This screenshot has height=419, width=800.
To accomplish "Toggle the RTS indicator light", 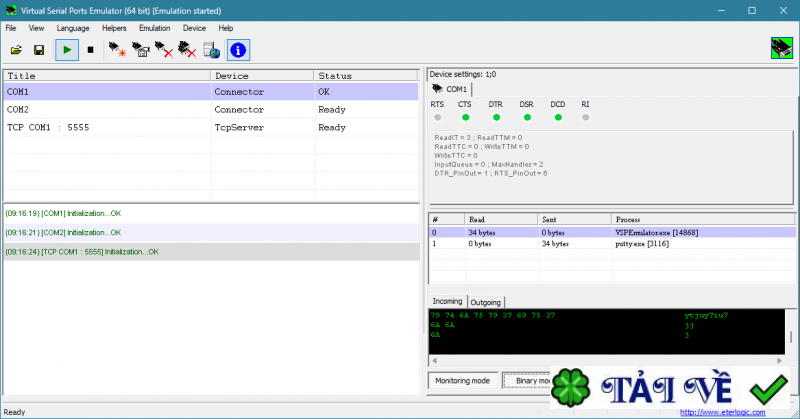I will pos(437,117).
